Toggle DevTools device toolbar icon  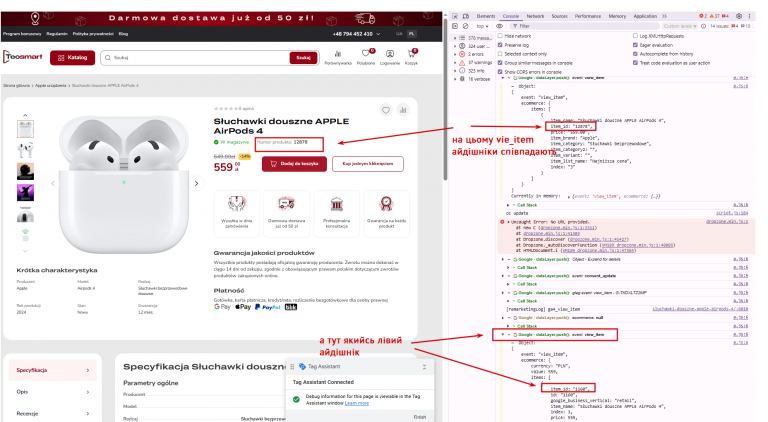pyautogui.click(x=466, y=16)
